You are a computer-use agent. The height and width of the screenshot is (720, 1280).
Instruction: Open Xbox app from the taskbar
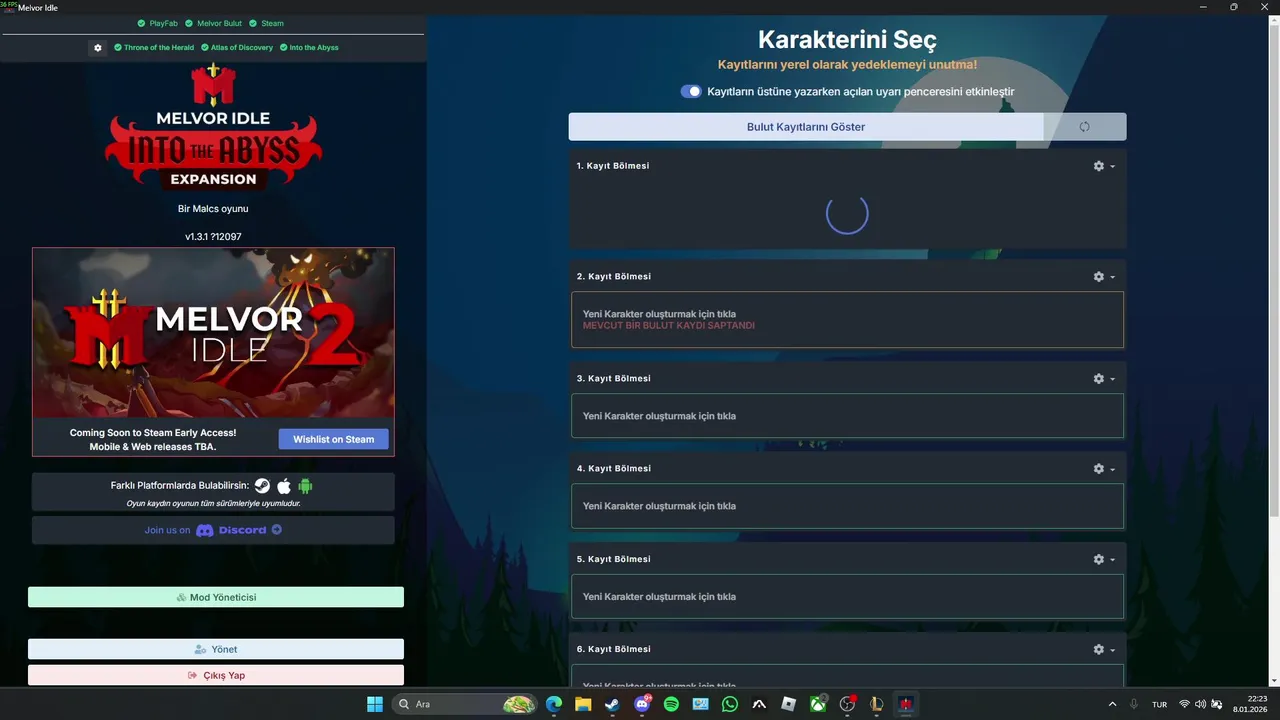pos(818,704)
